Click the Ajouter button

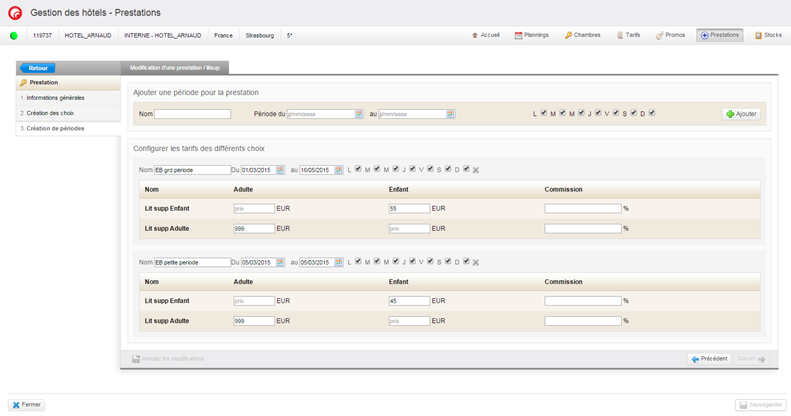click(741, 114)
